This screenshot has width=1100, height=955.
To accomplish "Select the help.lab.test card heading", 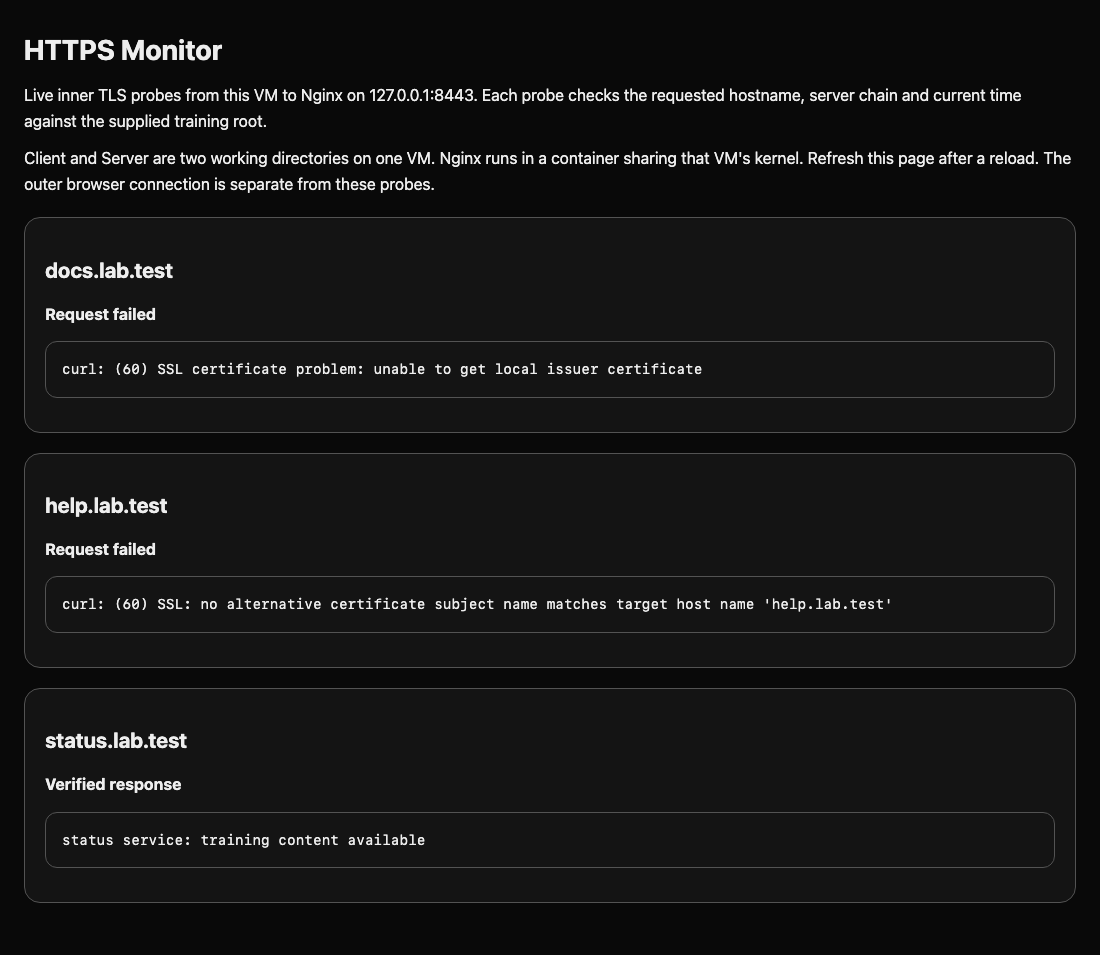I will 106,506.
